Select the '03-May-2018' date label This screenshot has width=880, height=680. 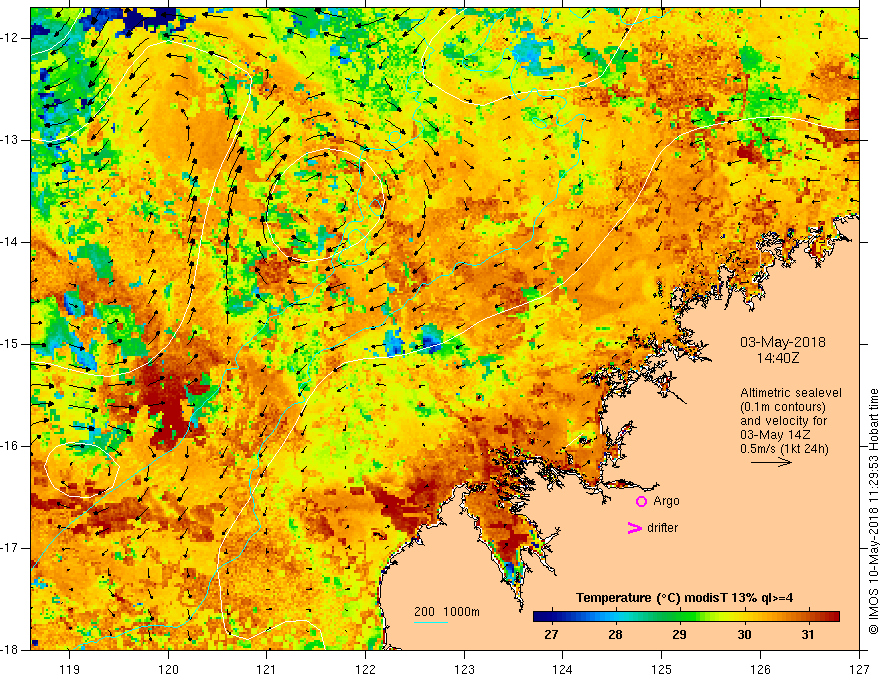pos(783,342)
